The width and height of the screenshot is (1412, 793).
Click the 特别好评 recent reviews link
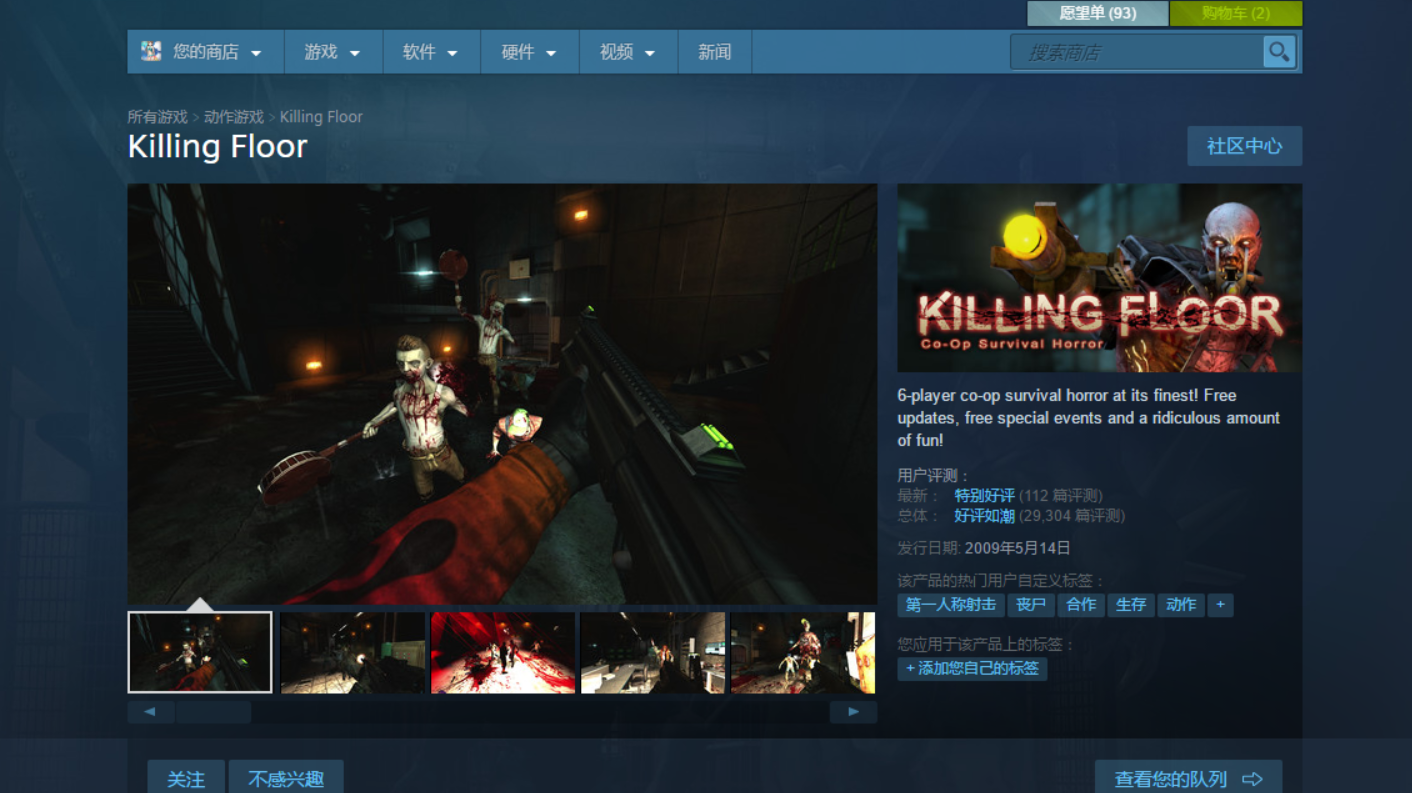[x=985, y=496]
